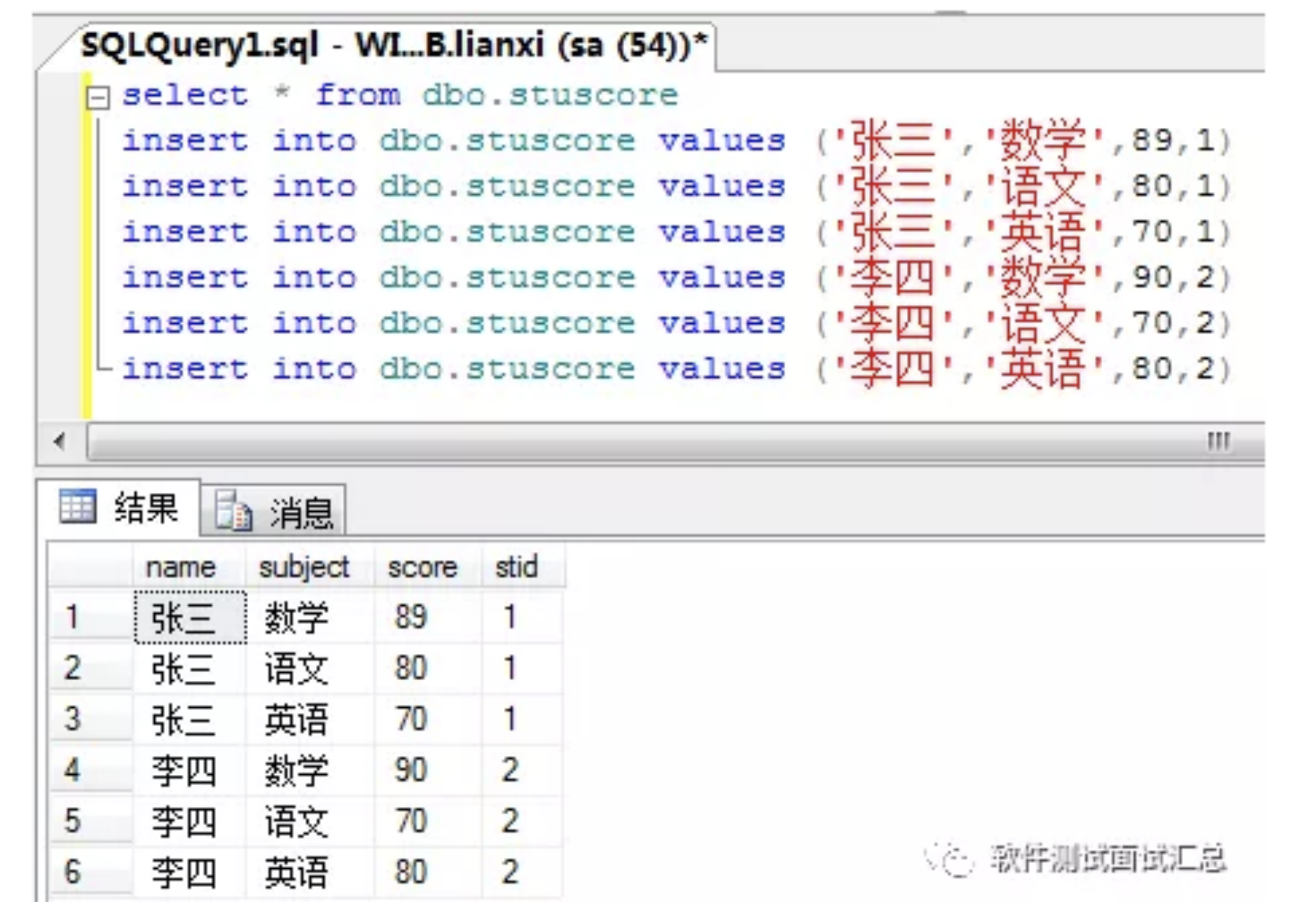The height and width of the screenshot is (902, 1316).
Task: Click stid 1 cell in row 1
Action: tap(523, 617)
